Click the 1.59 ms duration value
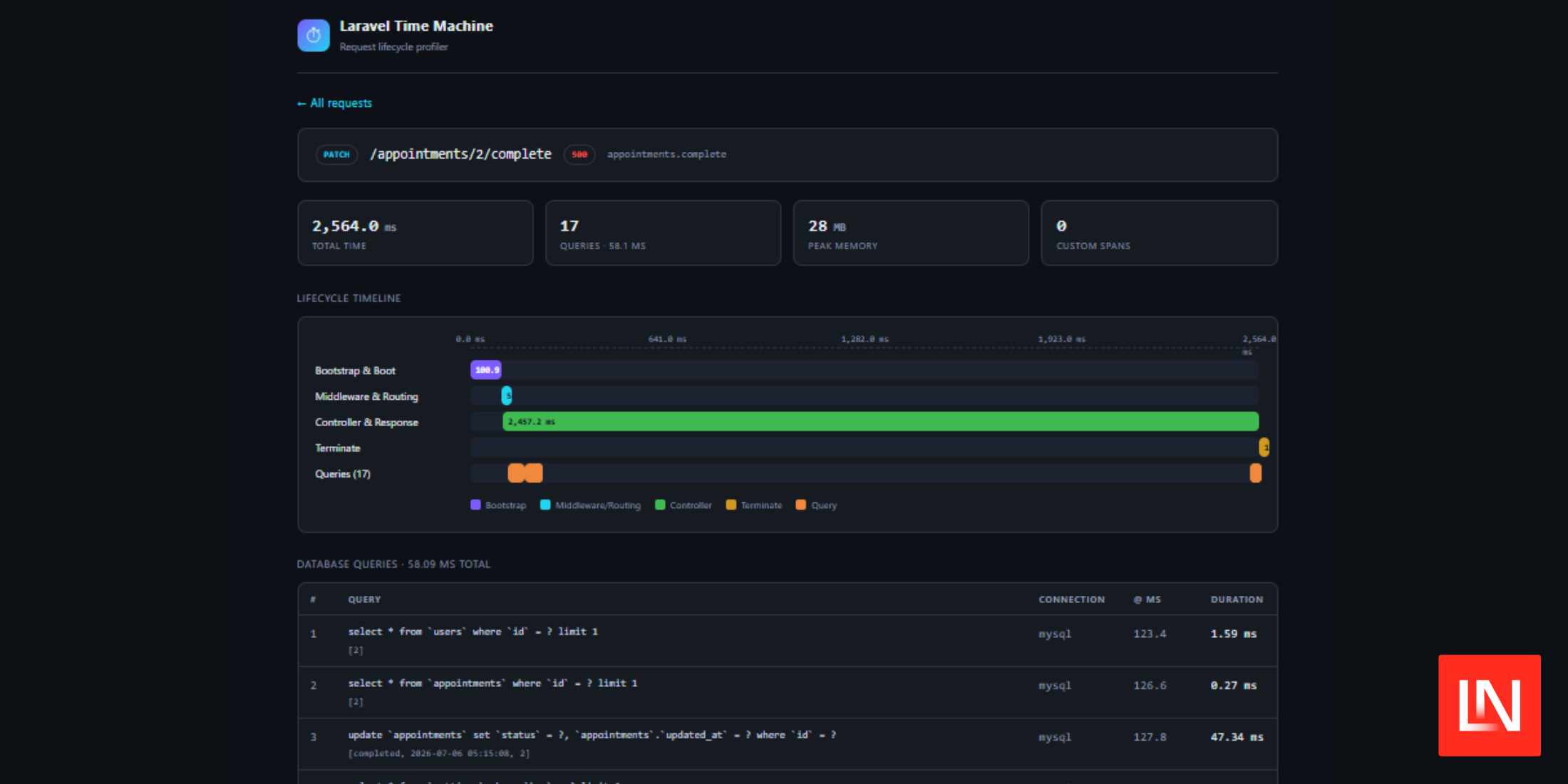Screen dimensions: 1568x784 coord(1234,634)
